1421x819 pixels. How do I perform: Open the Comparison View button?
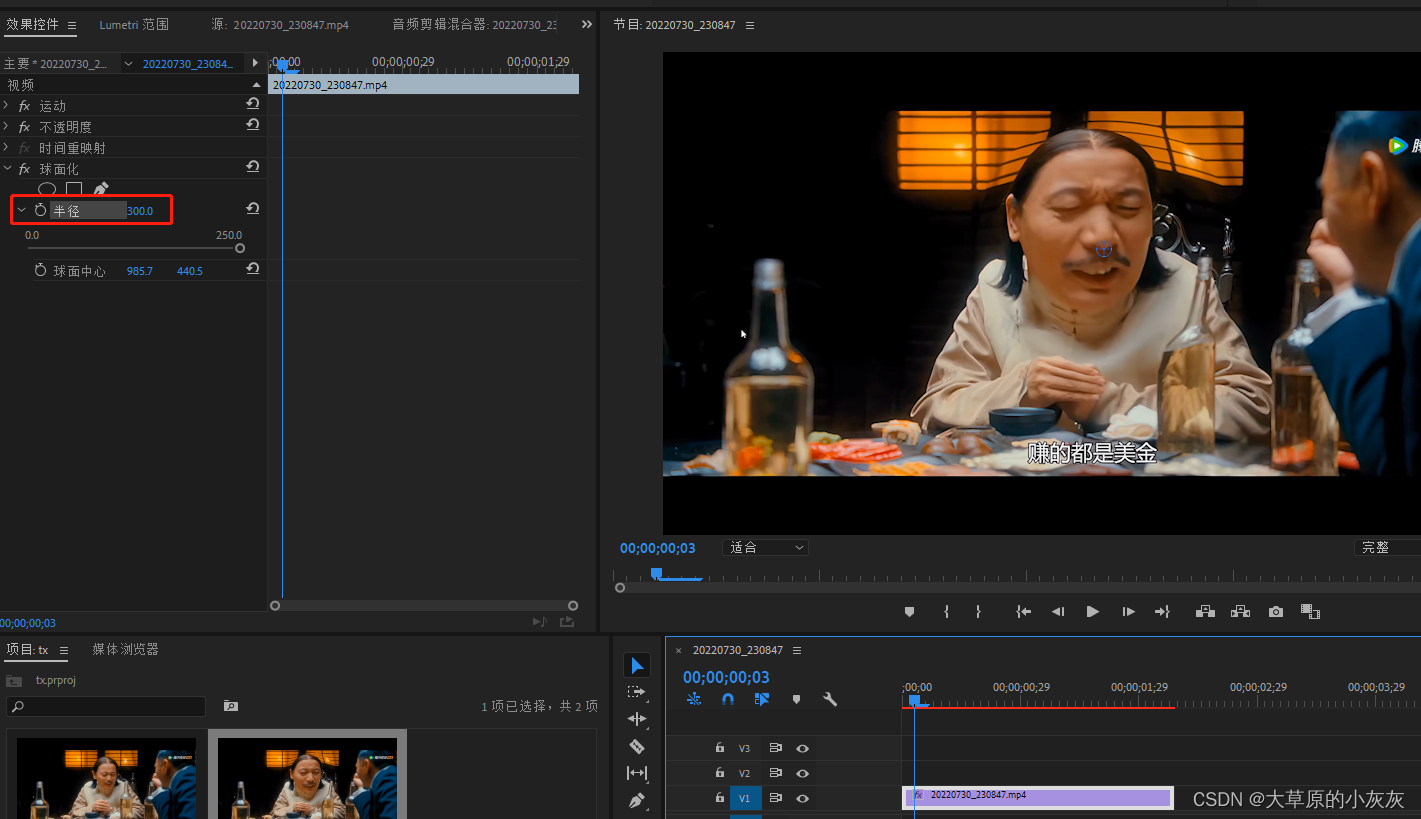[x=1310, y=611]
